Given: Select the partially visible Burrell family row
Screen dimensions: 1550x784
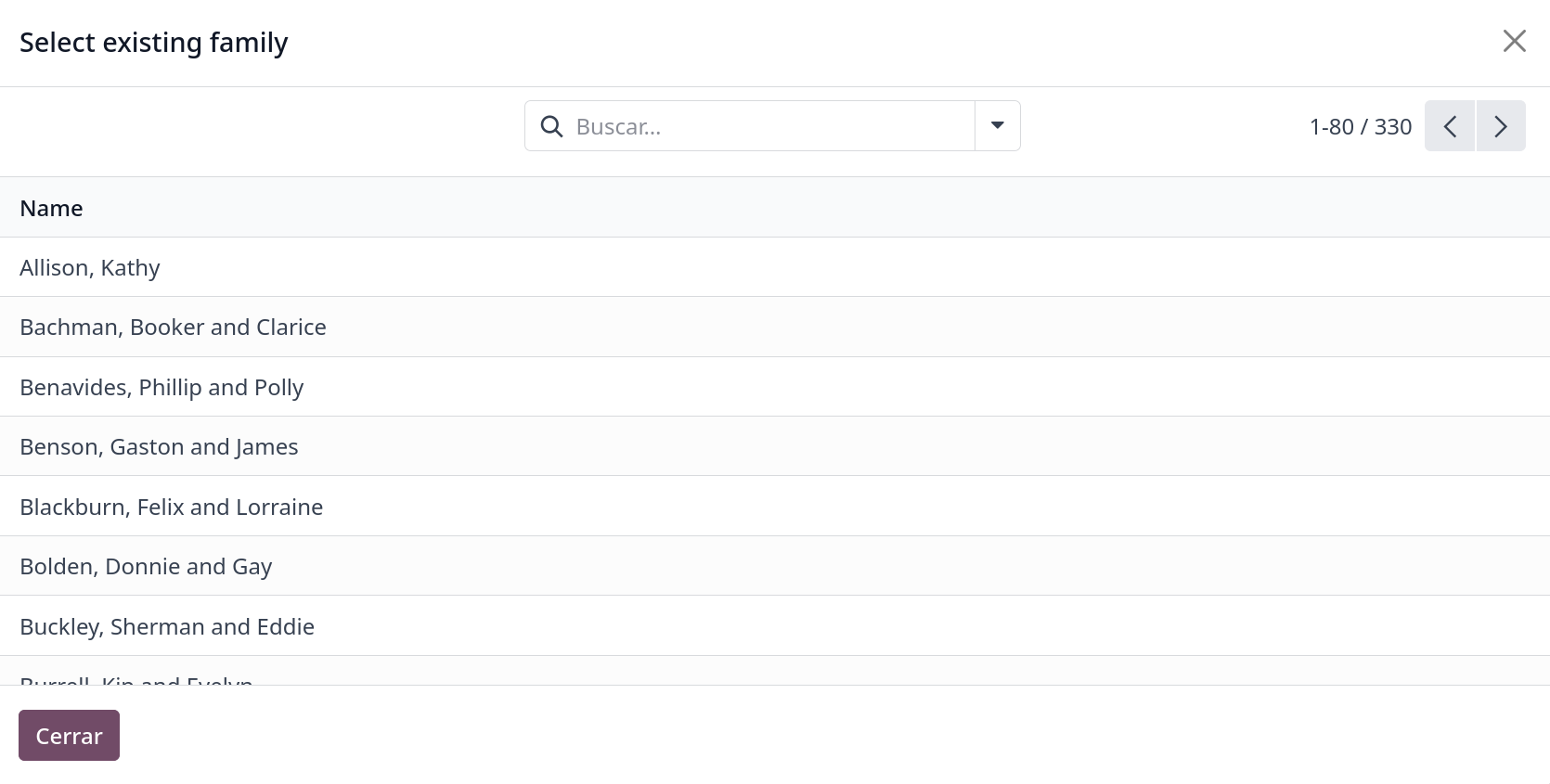Looking at the screenshot, I should click(136, 679).
